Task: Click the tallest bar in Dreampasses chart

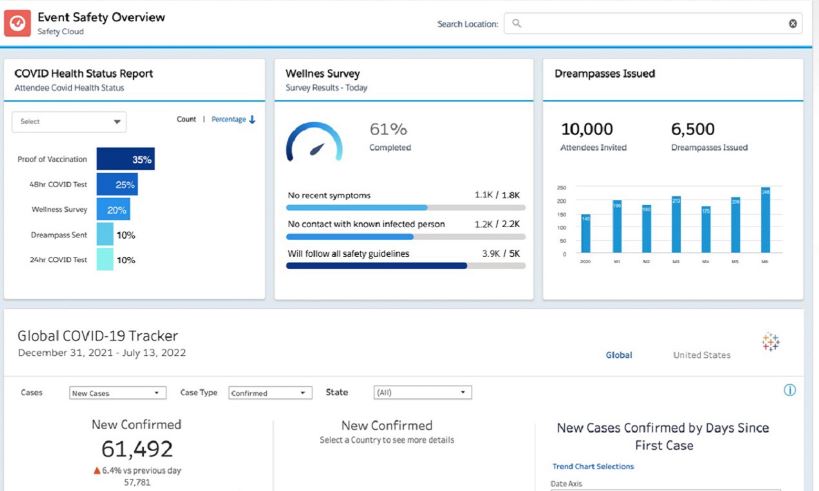Action: (x=765, y=220)
